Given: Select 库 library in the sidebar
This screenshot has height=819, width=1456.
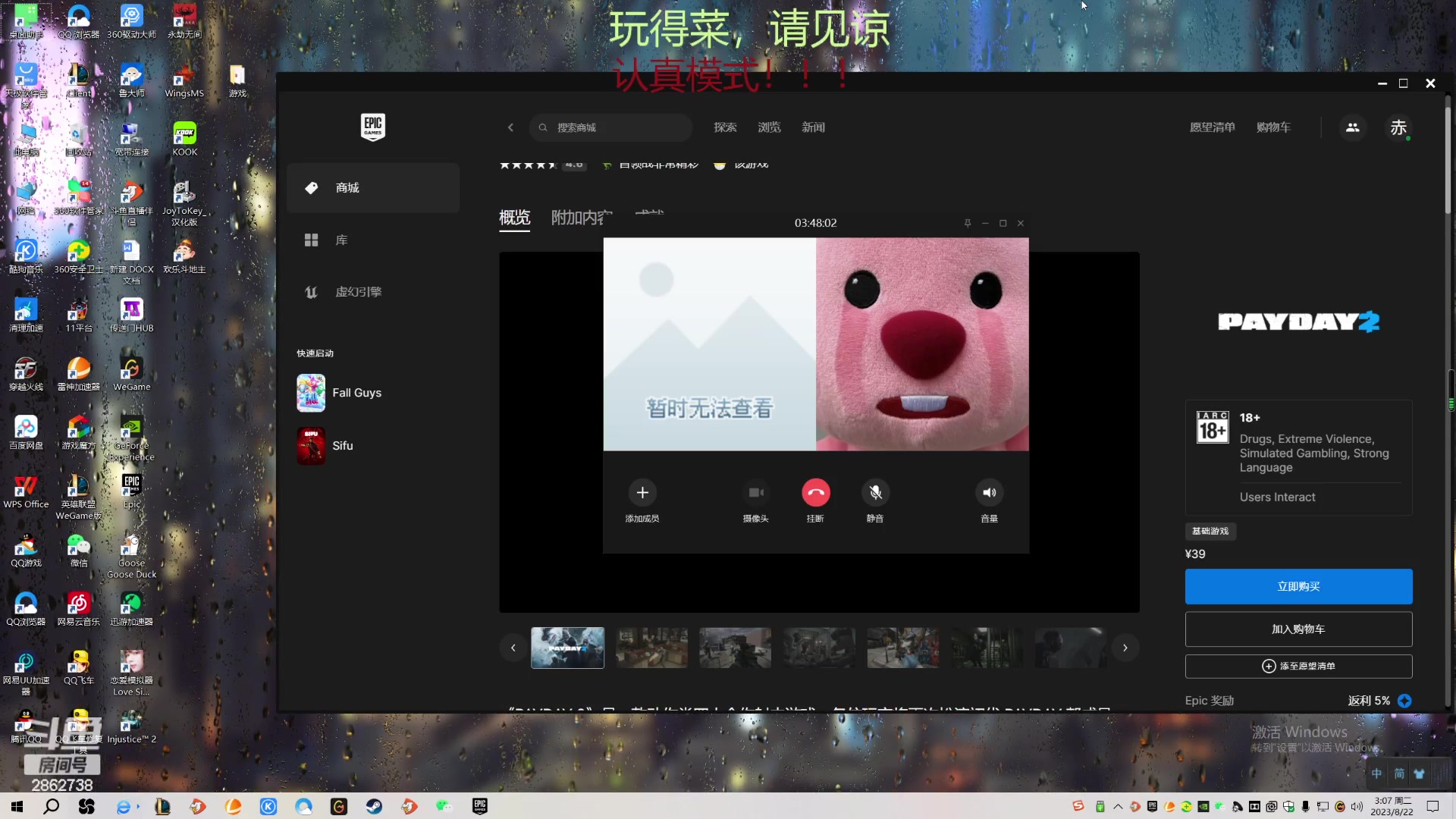Looking at the screenshot, I should click(x=373, y=240).
